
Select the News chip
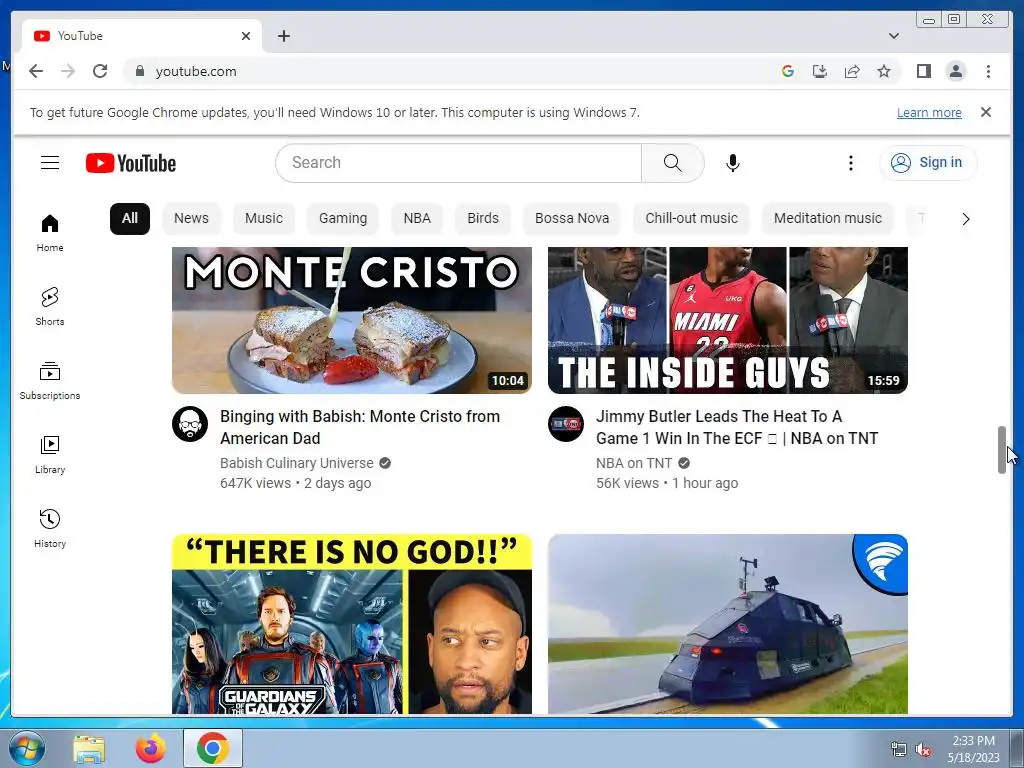tap(191, 218)
